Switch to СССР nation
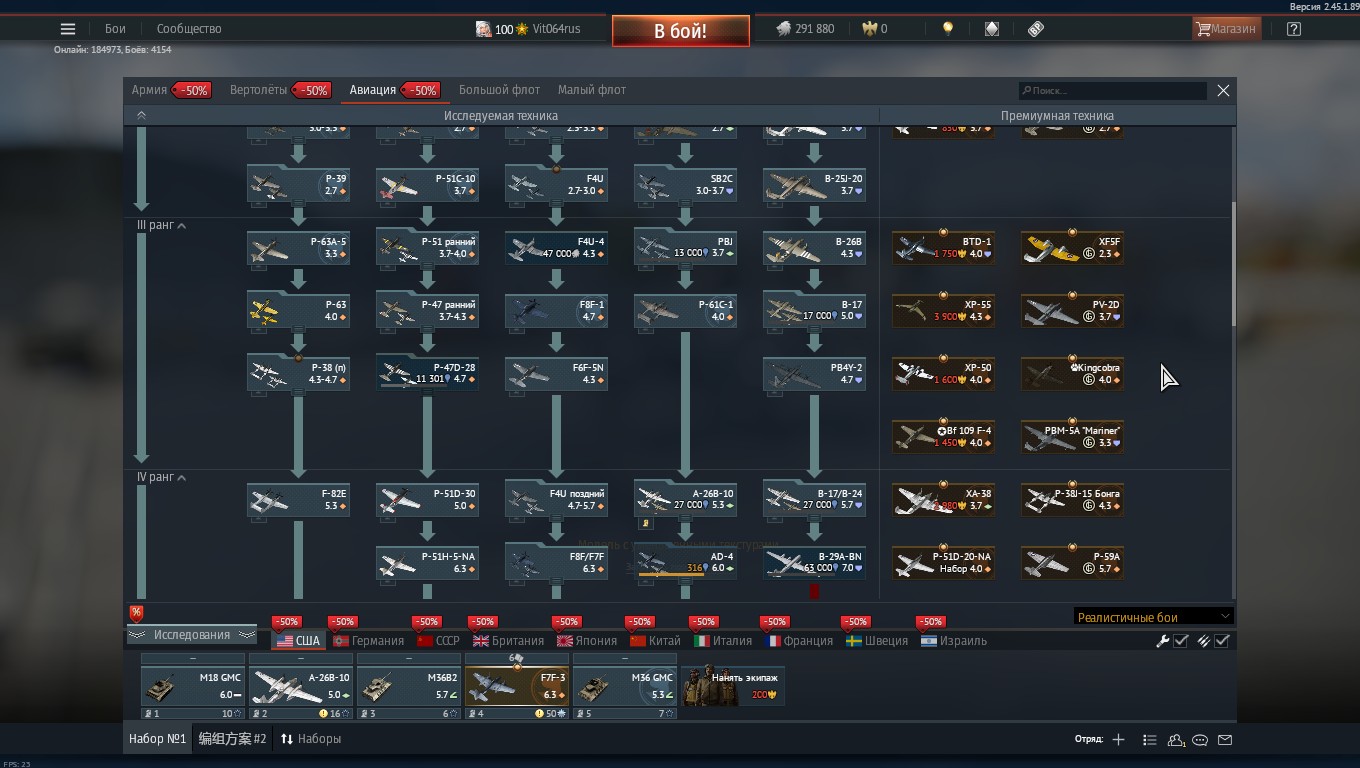The image size is (1360, 768). coord(438,641)
